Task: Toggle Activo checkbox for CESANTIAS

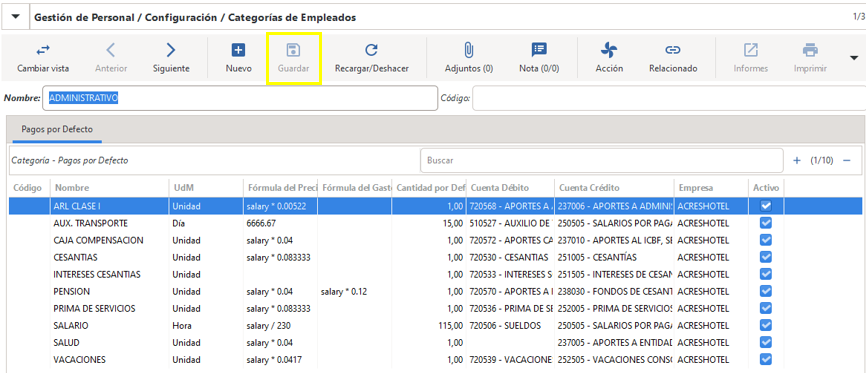Action: (766, 257)
